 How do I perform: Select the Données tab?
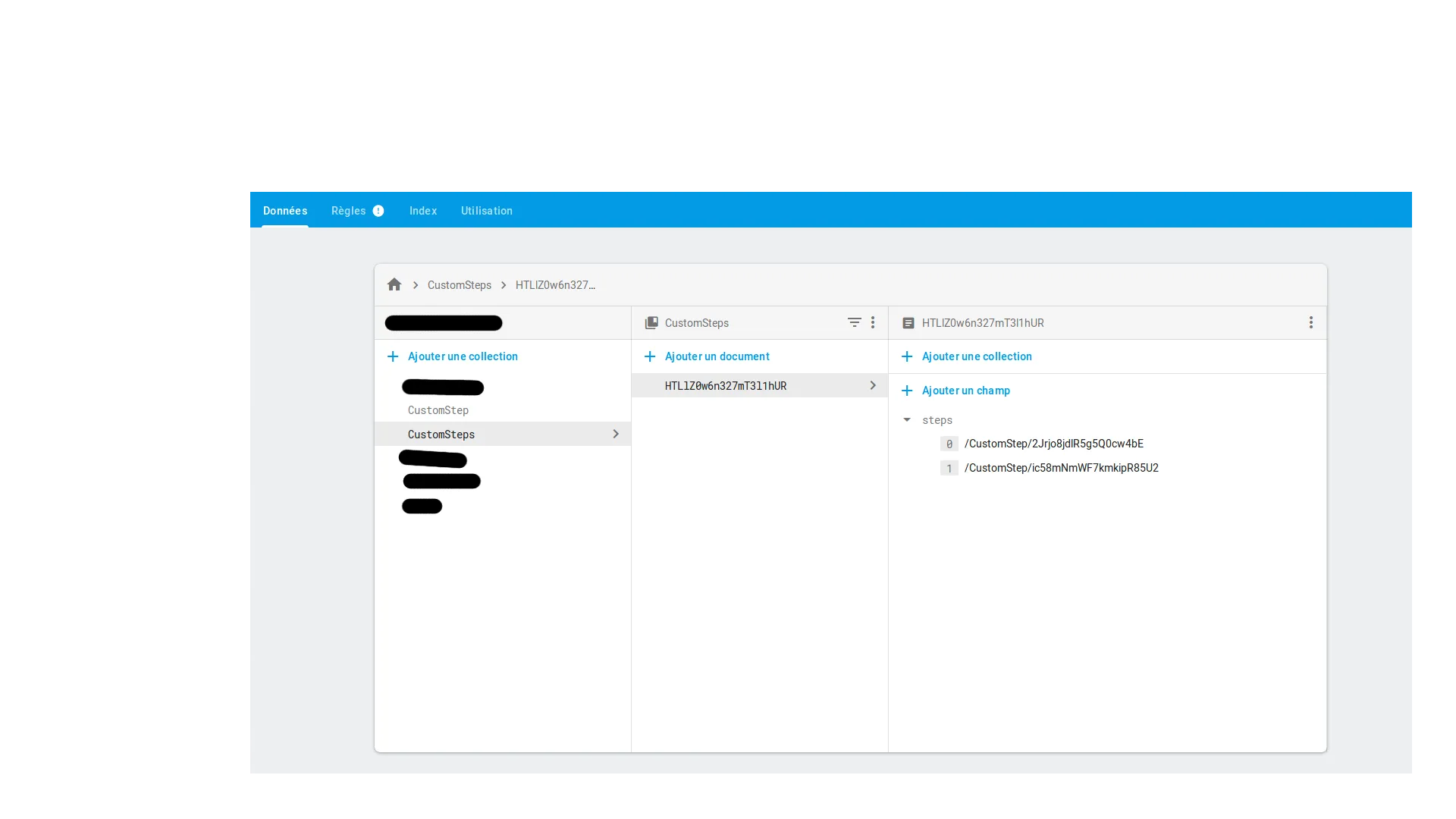coord(285,211)
